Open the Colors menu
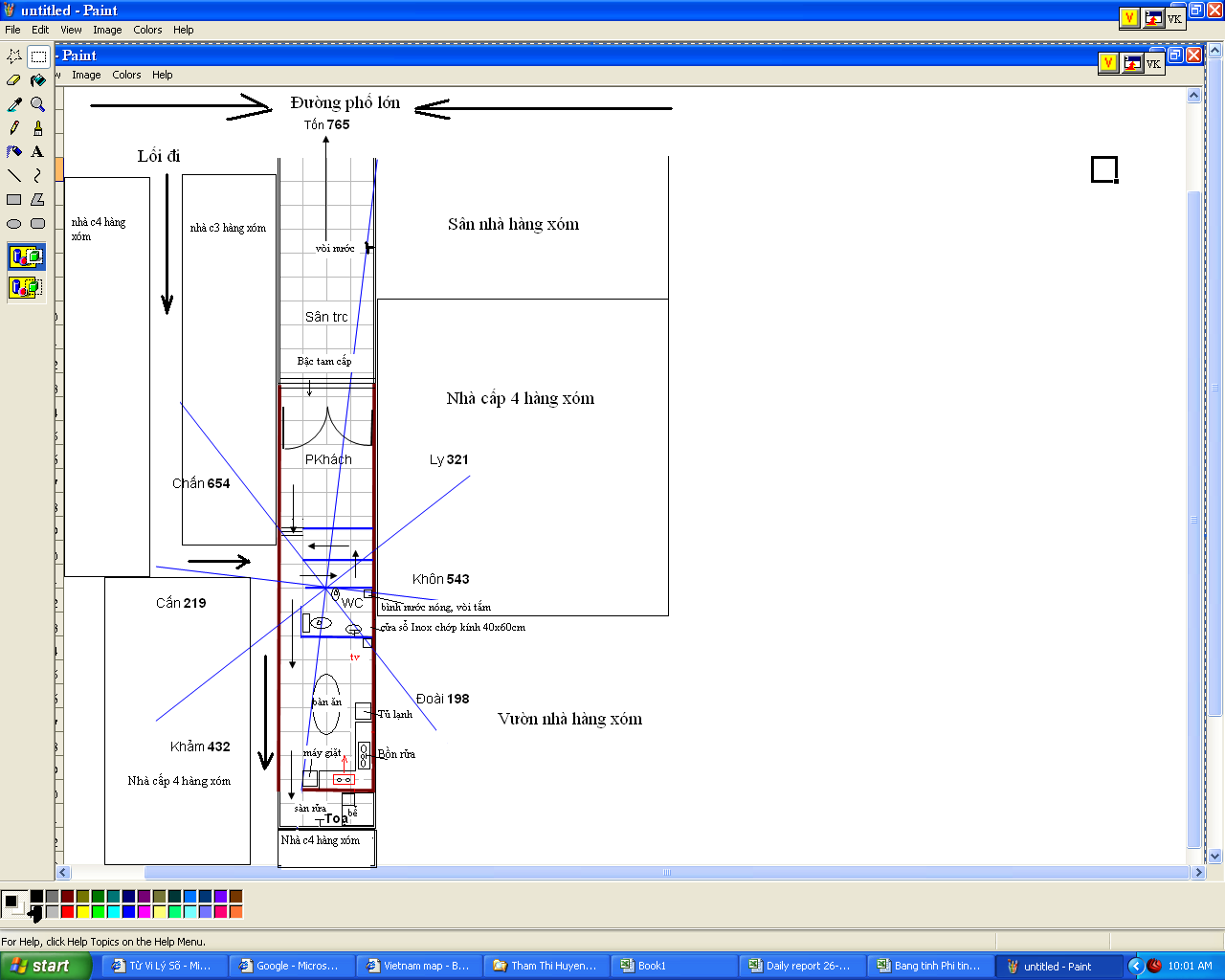The height and width of the screenshot is (980, 1225). pyautogui.click(x=147, y=30)
